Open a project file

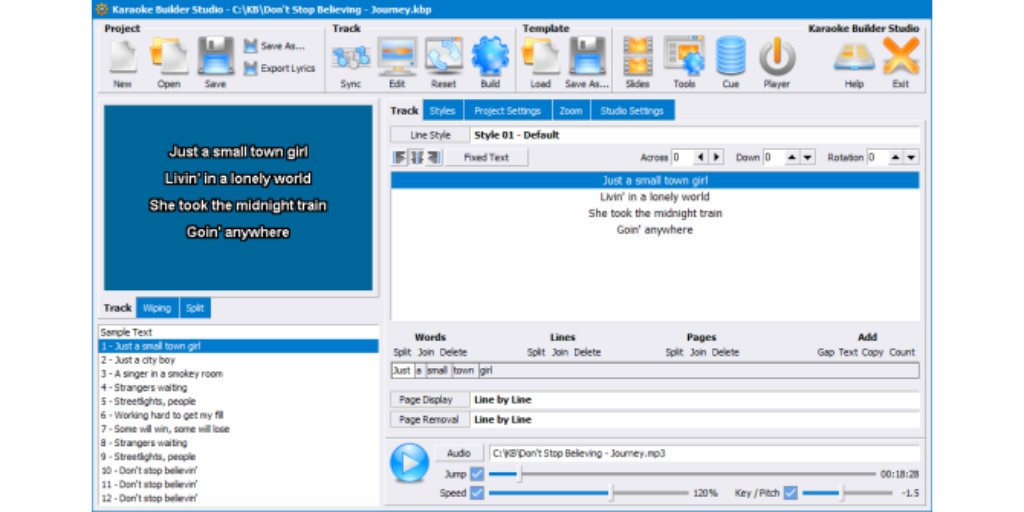coord(168,64)
